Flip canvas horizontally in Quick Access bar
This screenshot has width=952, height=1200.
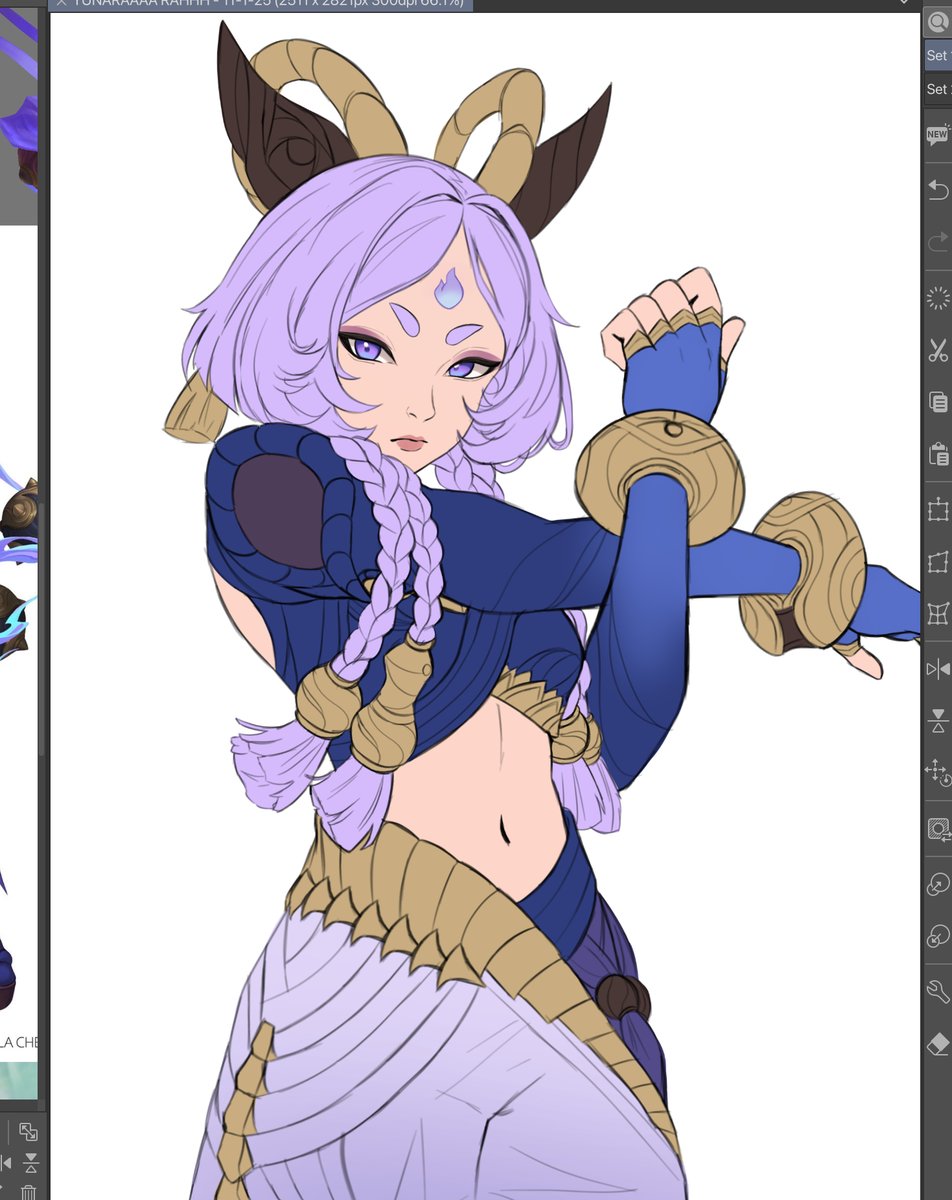tap(937, 669)
